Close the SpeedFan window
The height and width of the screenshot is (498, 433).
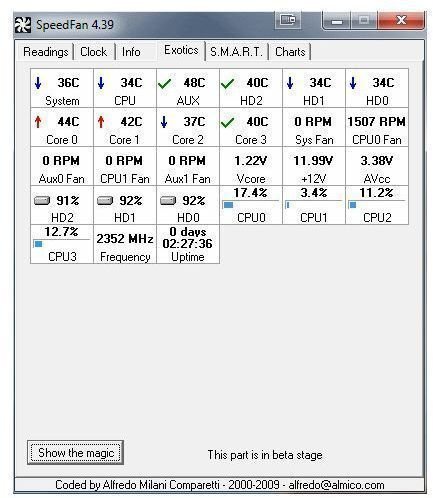(401, 20)
